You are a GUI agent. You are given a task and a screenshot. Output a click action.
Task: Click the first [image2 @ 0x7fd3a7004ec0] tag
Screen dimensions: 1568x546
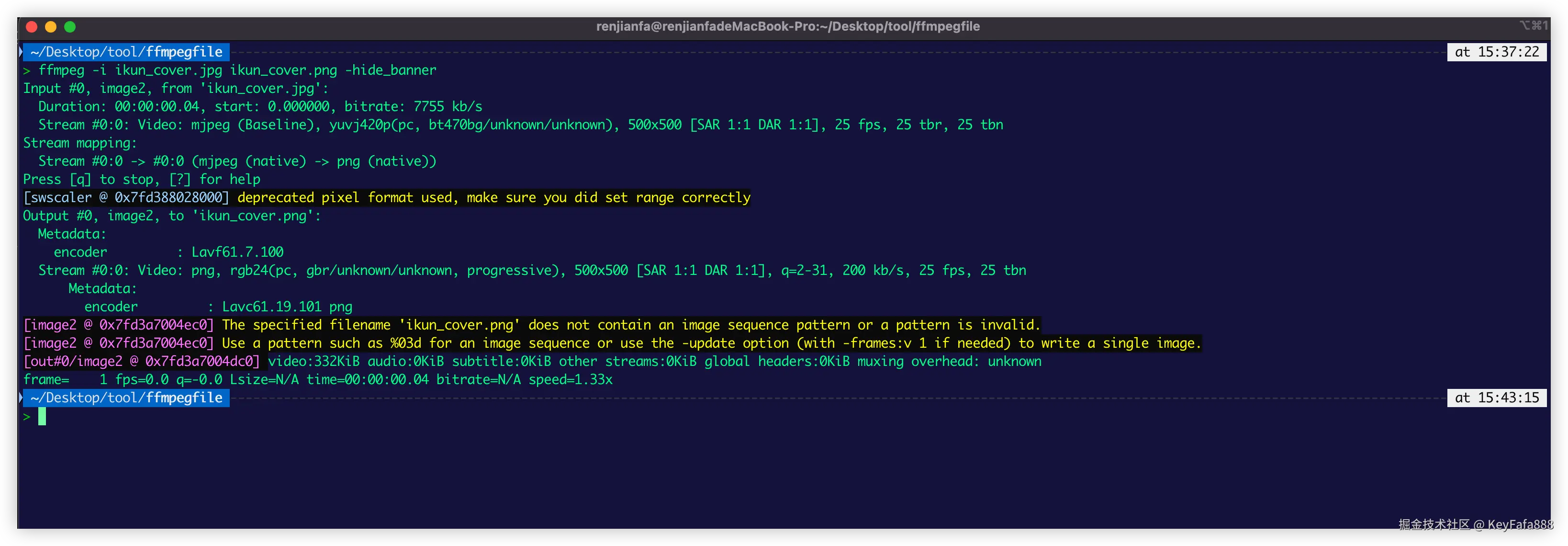click(119, 325)
